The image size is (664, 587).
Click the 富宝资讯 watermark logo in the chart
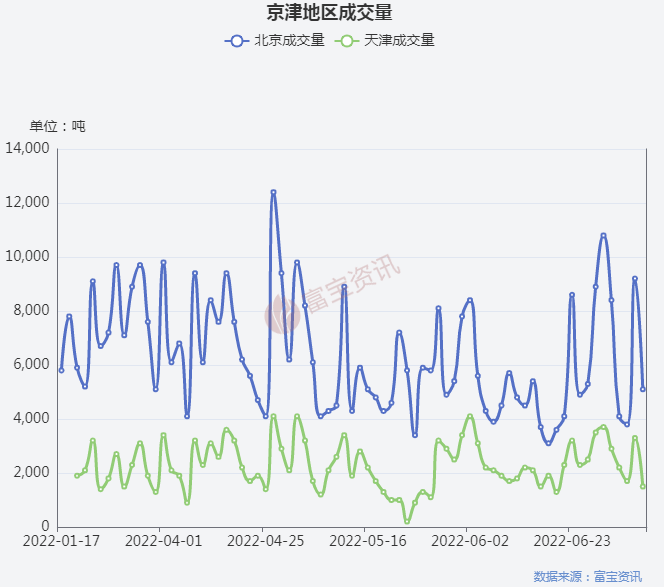coord(283,316)
